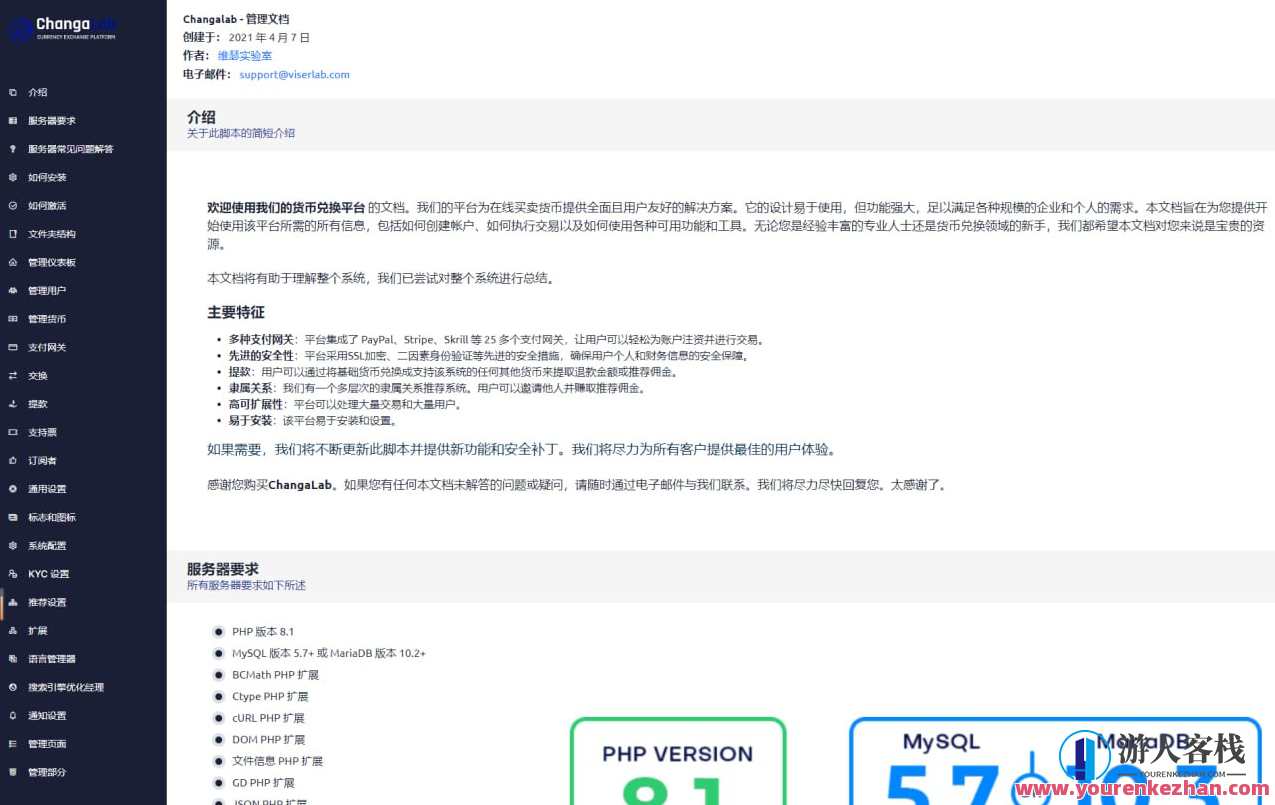Screen dimensions: 1275x805
Task: Open 管理仪表板 via its dashboard icon
Action: click(13, 262)
